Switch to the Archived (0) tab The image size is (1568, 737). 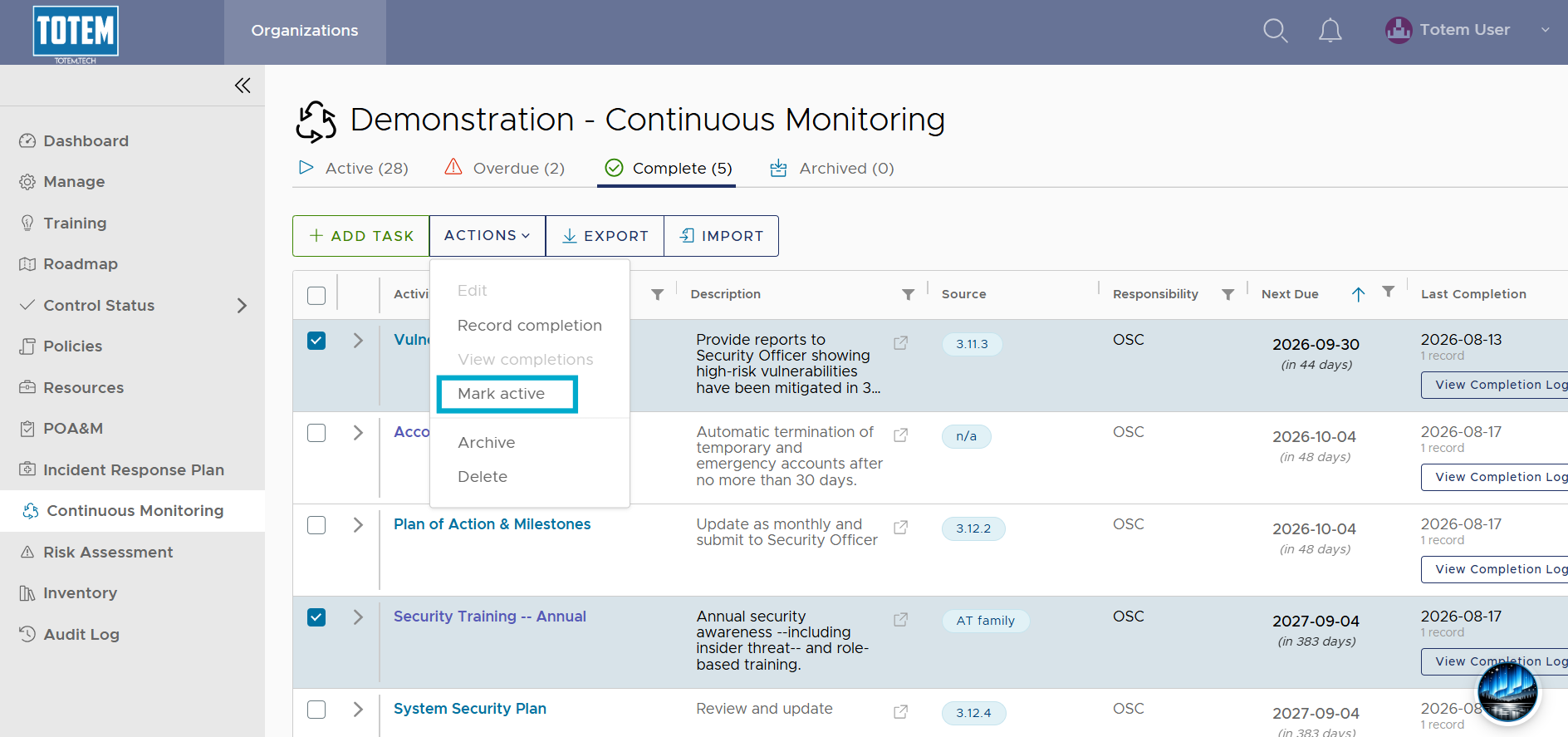pyautogui.click(x=832, y=169)
